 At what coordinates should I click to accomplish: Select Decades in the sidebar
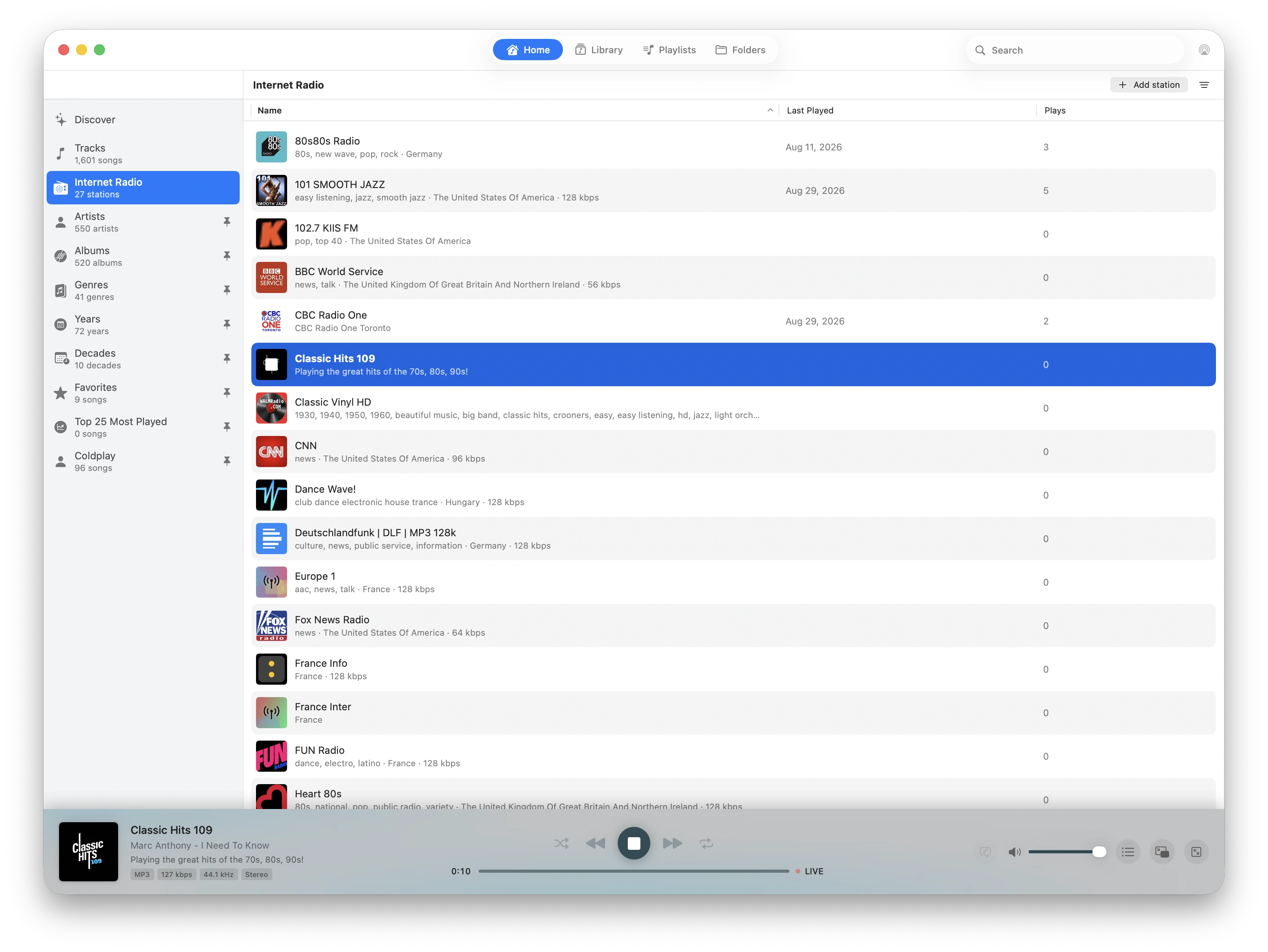click(143, 359)
